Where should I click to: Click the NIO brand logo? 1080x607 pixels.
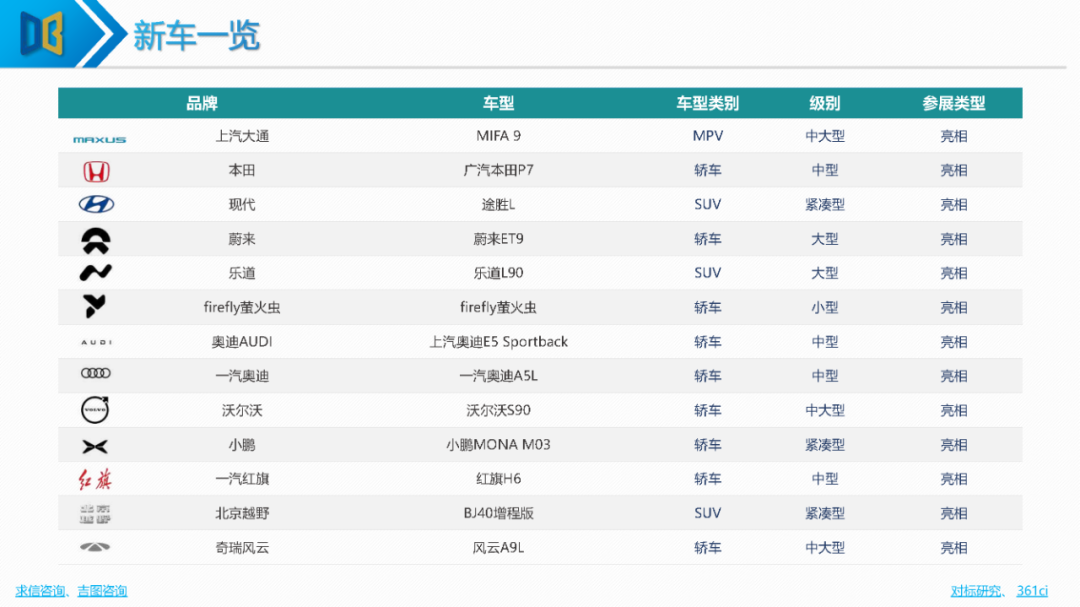point(96,240)
